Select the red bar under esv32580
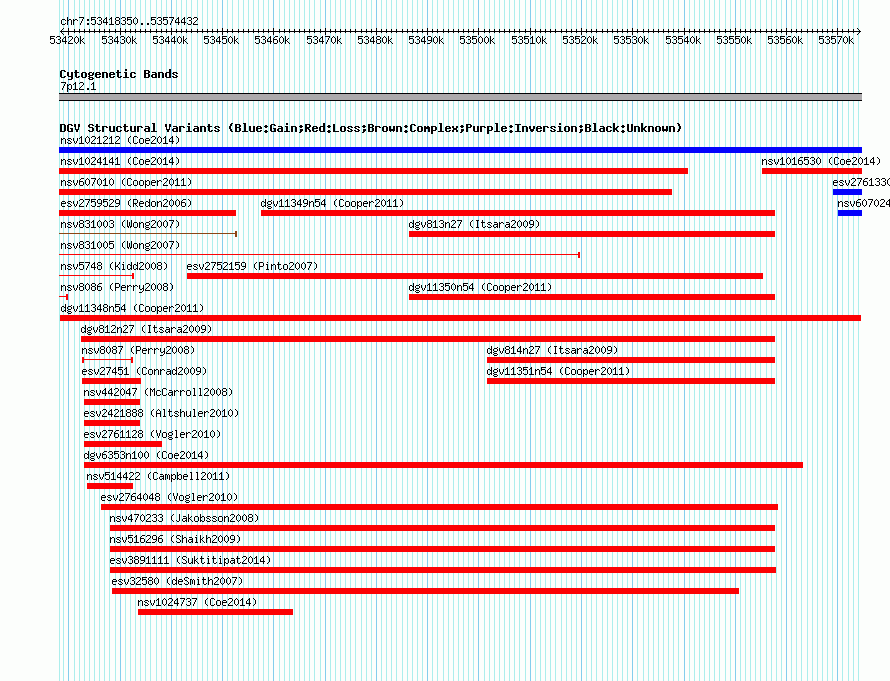Image resolution: width=890 pixels, height=681 pixels. click(425, 591)
